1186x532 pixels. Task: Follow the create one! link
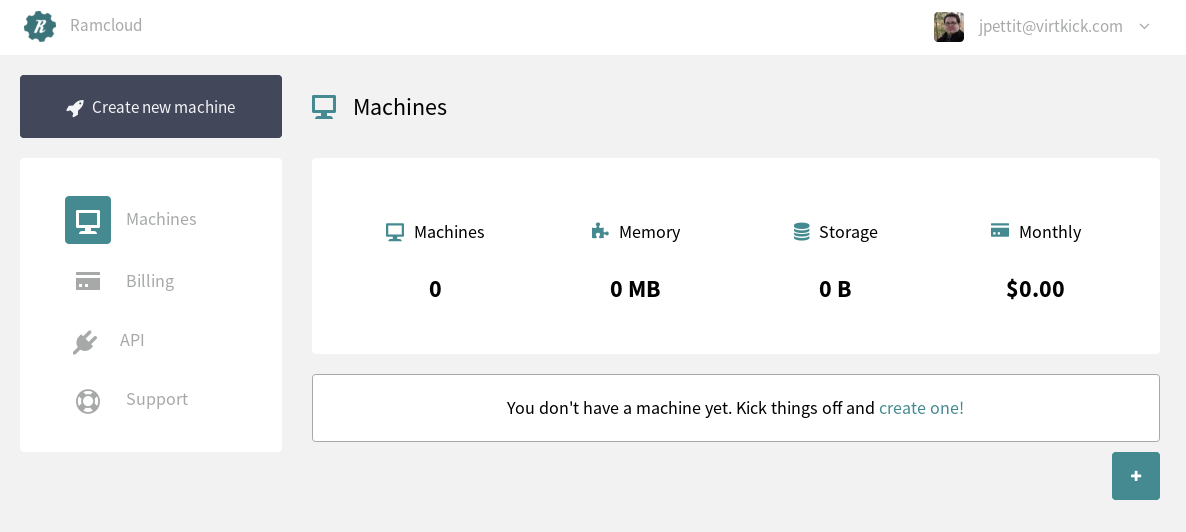[921, 408]
